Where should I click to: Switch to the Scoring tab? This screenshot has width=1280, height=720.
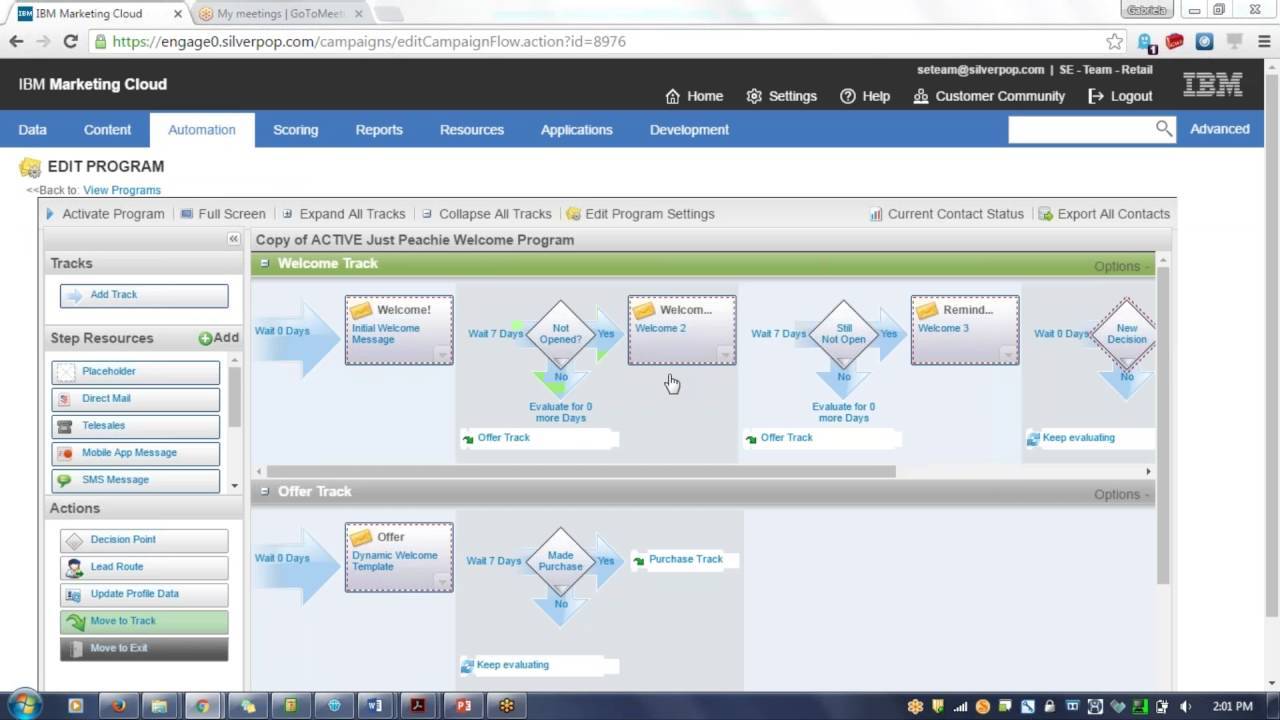pyautogui.click(x=295, y=130)
